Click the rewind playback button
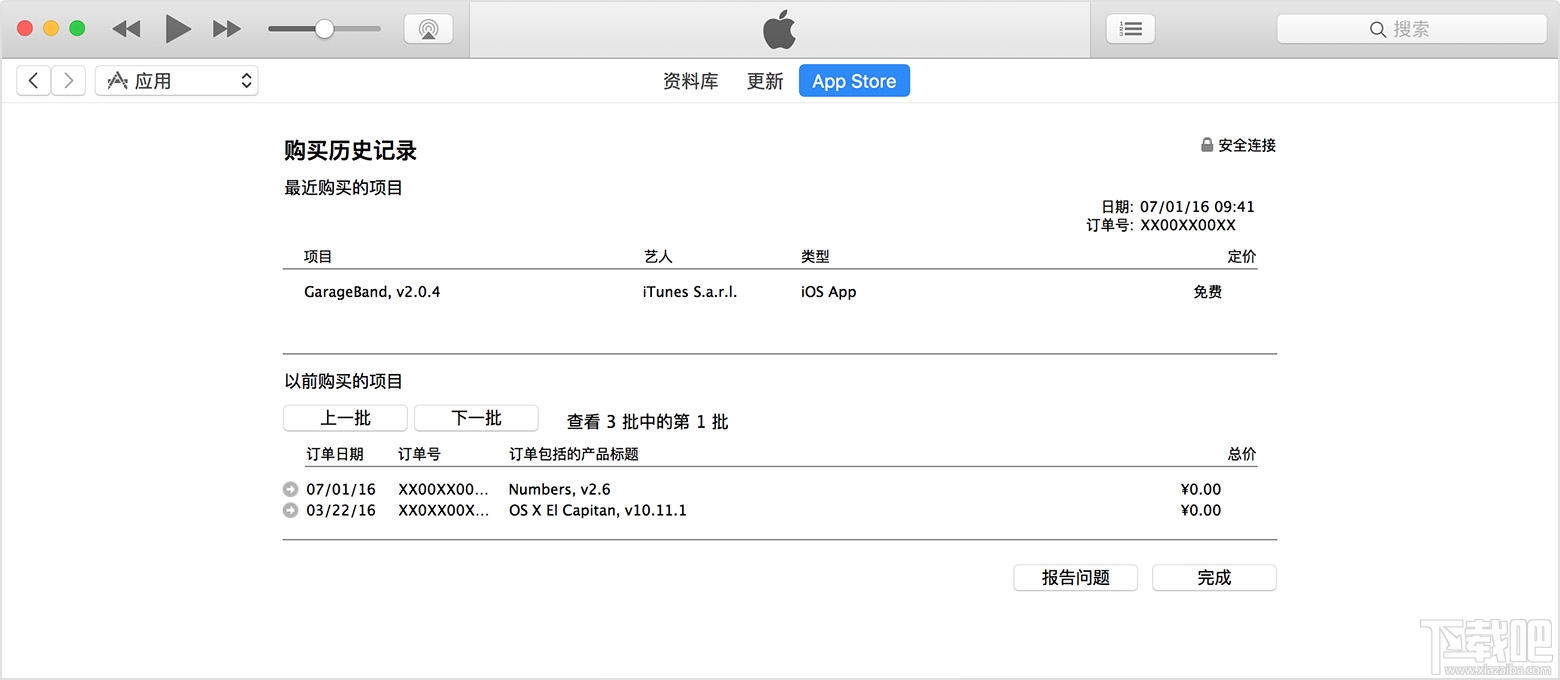This screenshot has height=680, width=1560. click(126, 29)
